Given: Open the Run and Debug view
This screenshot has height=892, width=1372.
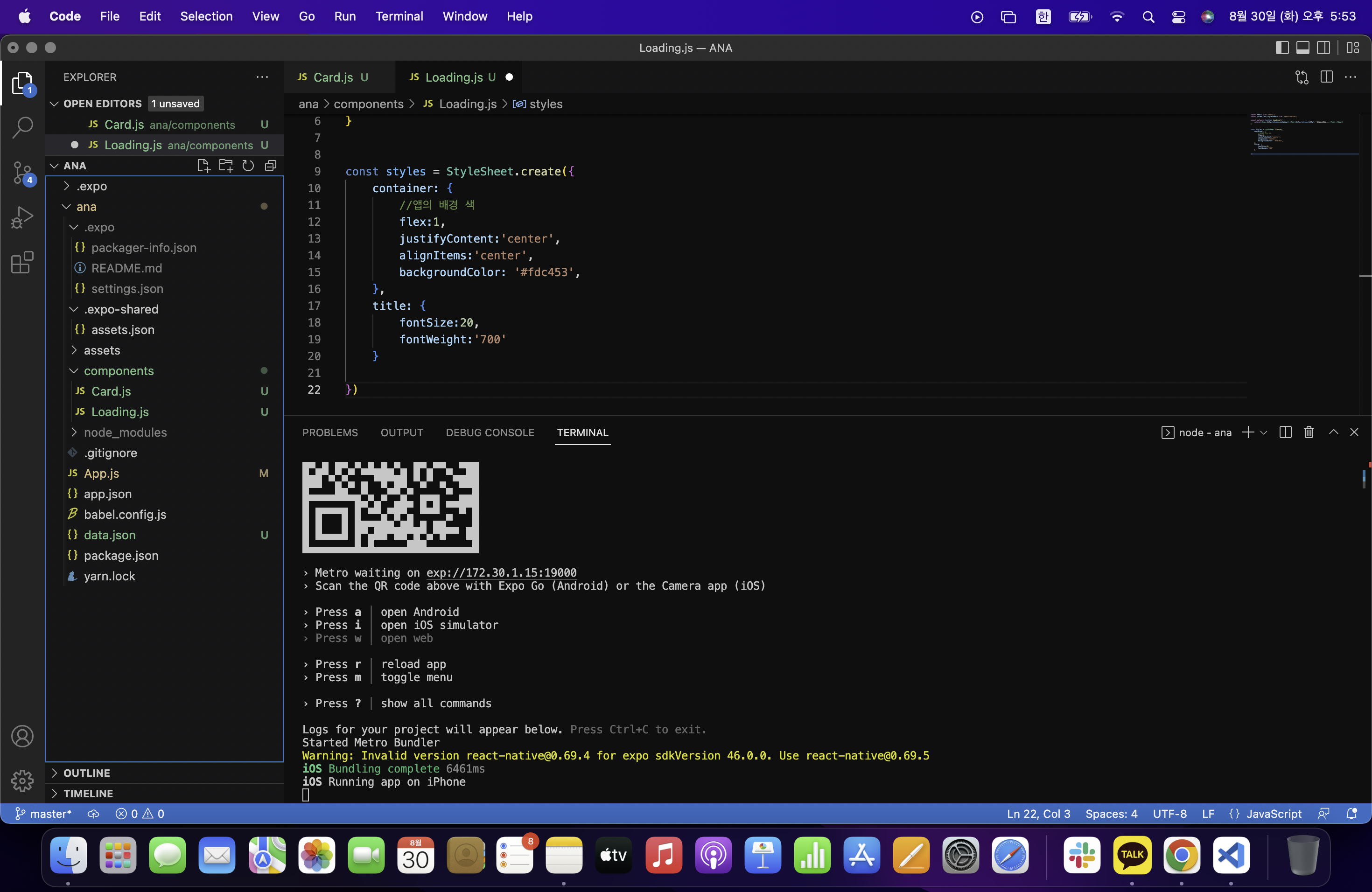Looking at the screenshot, I should click(x=22, y=217).
